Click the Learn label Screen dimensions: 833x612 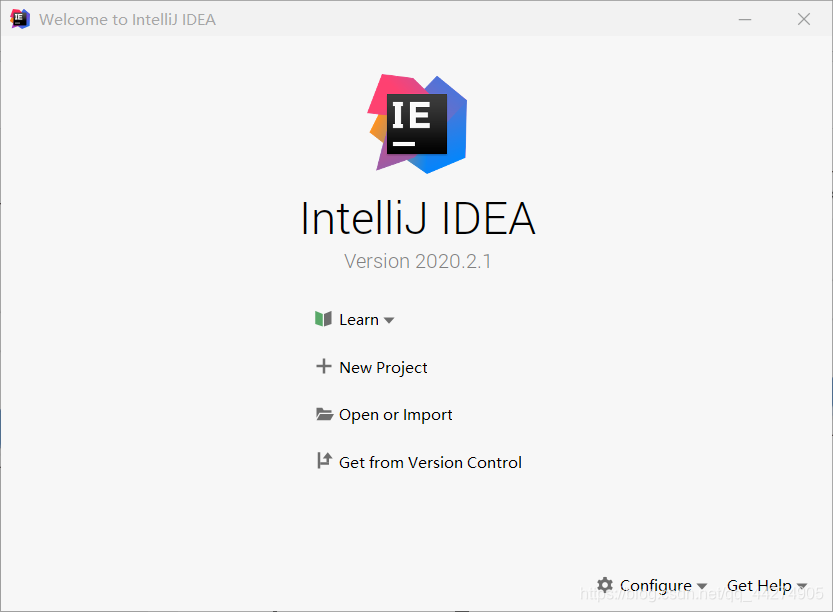358,318
